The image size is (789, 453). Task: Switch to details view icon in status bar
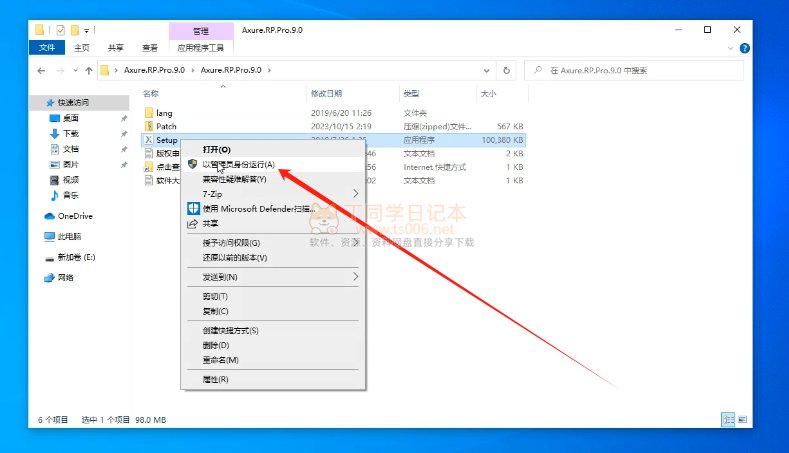click(x=728, y=419)
